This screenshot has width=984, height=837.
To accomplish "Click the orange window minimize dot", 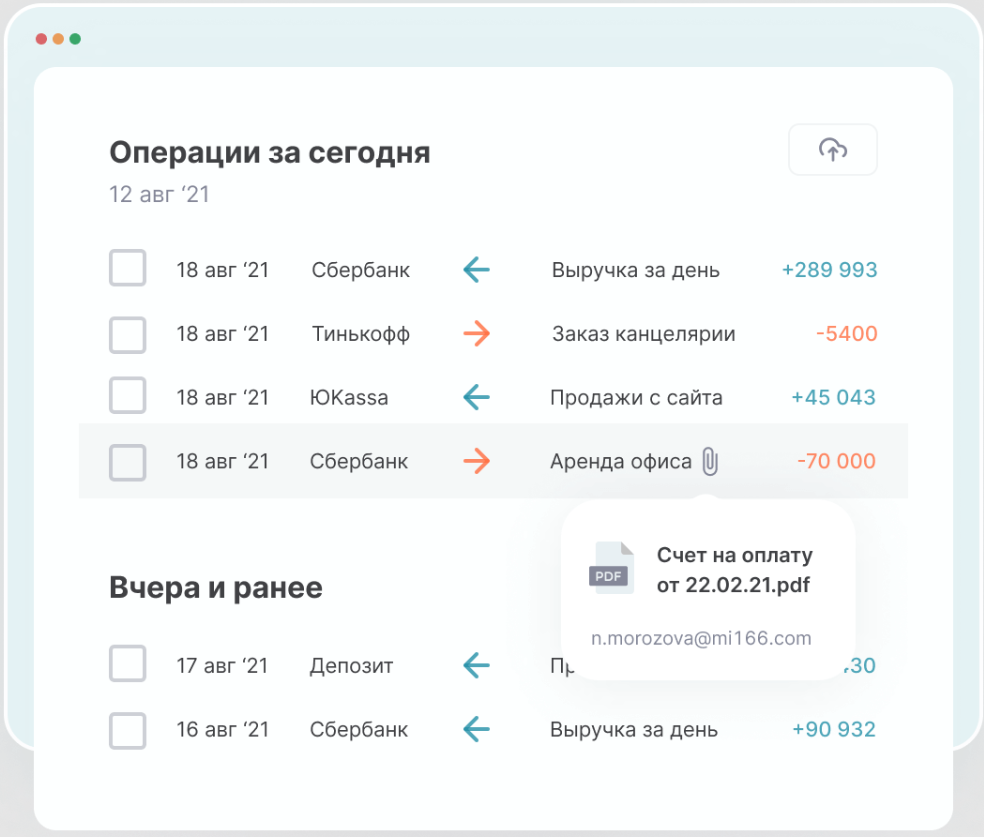I will [58, 39].
